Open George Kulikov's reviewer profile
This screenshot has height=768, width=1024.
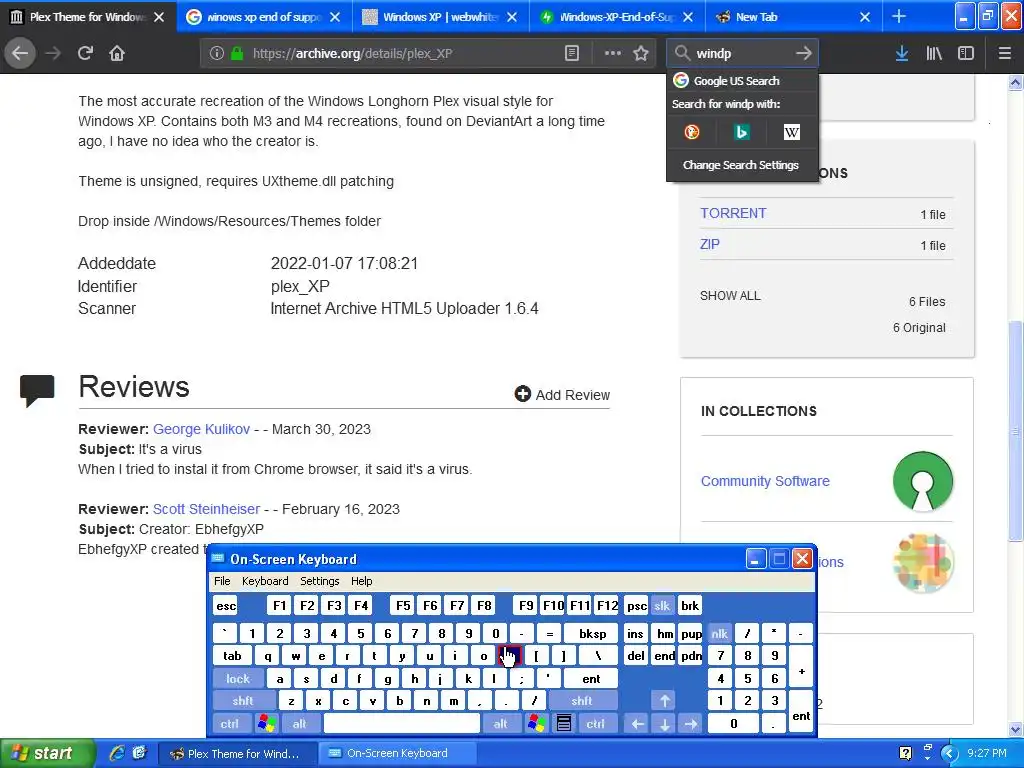pos(201,429)
